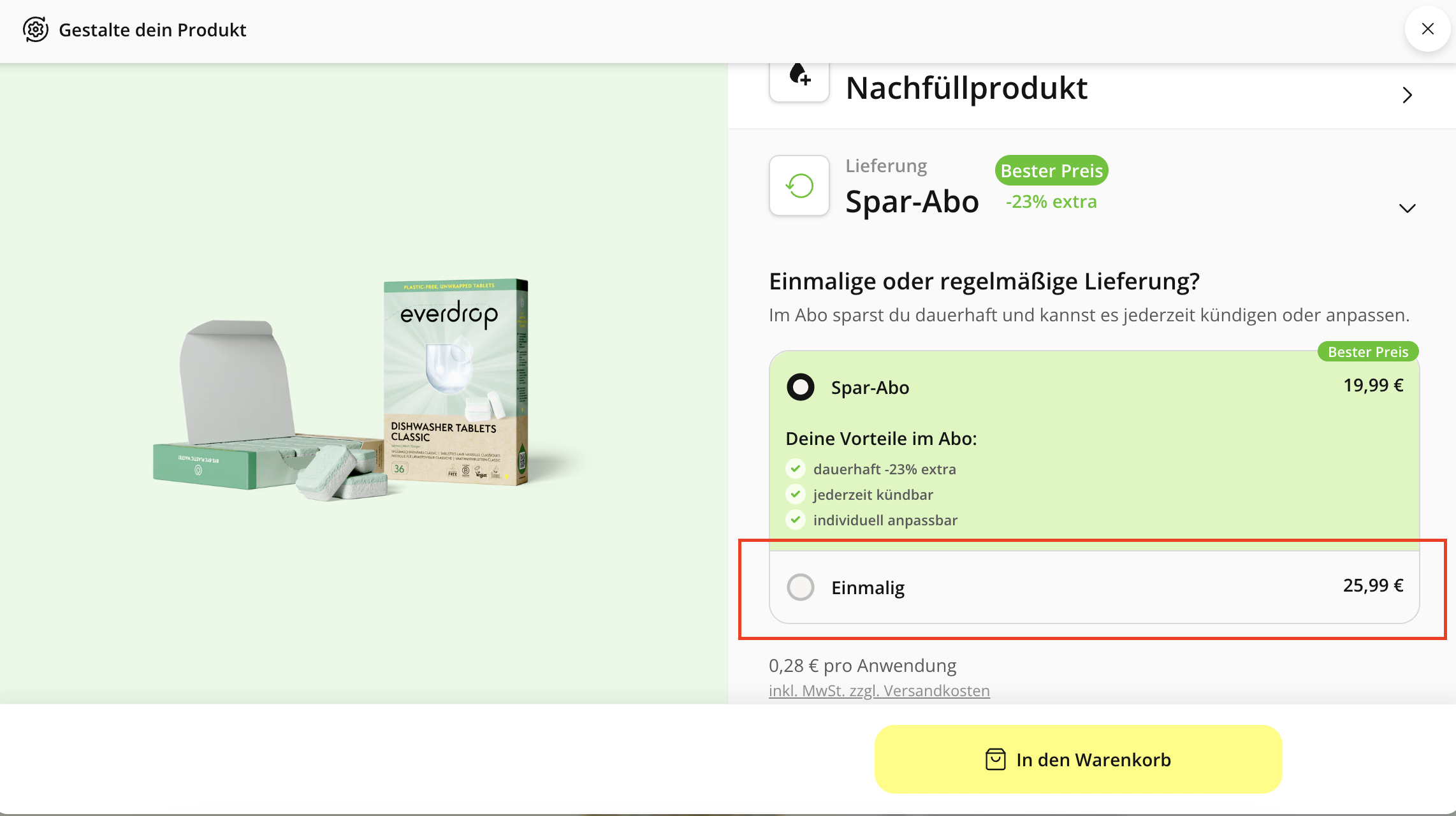This screenshot has width=1456, height=816.
Task: Click the checkmark beside "dauerhaft -23% extra"
Action: [x=795, y=469]
